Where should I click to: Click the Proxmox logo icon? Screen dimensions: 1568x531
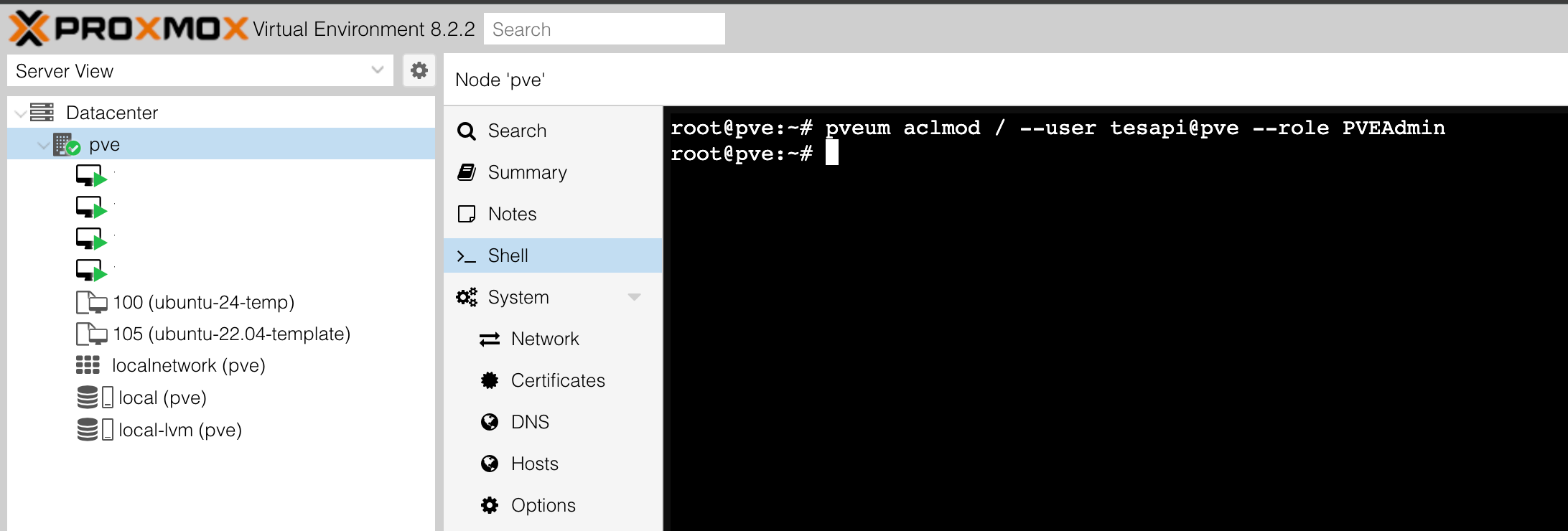pyautogui.click(x=29, y=29)
